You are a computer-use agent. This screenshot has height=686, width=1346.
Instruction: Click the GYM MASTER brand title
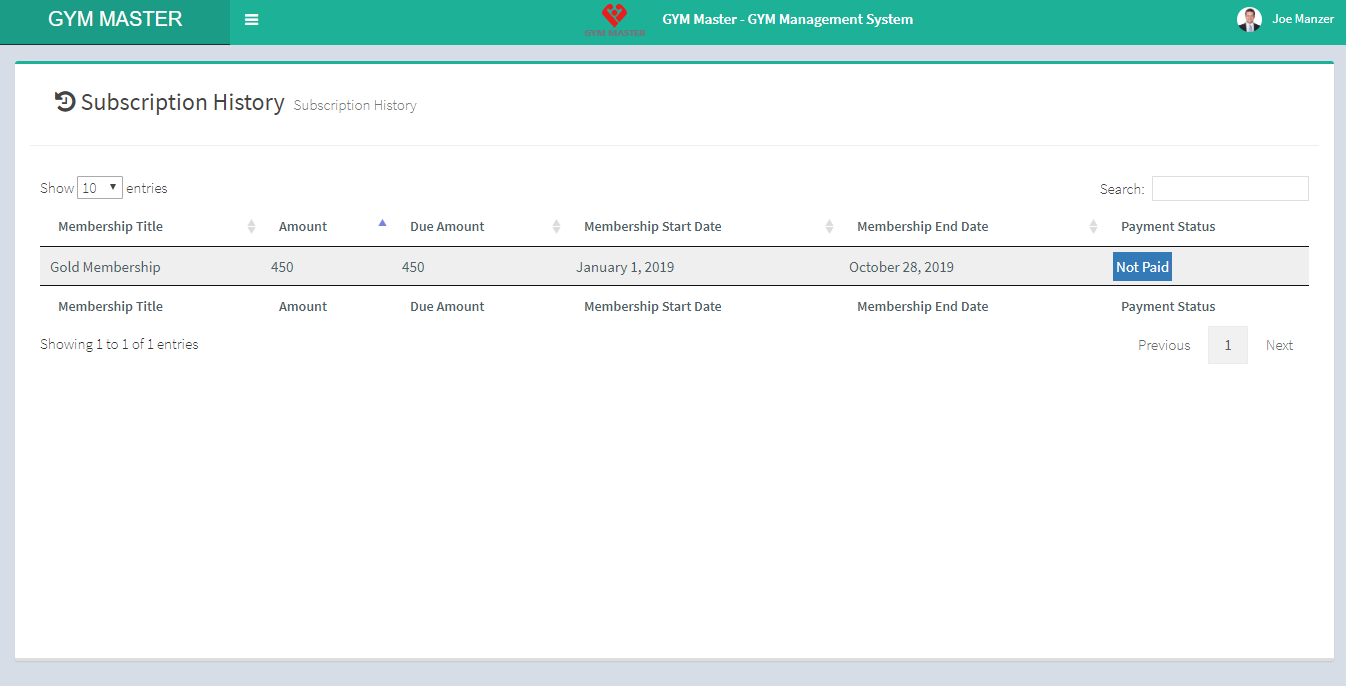(x=115, y=19)
